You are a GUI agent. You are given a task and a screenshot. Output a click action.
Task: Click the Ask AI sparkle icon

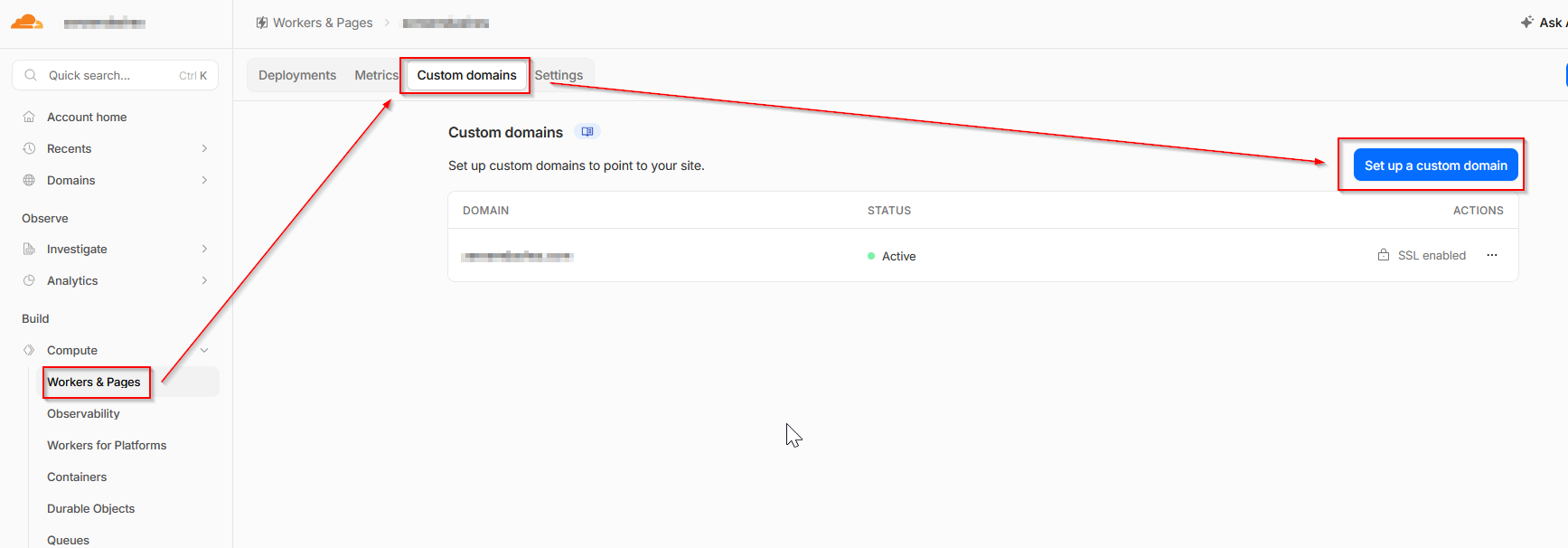pyautogui.click(x=1527, y=22)
